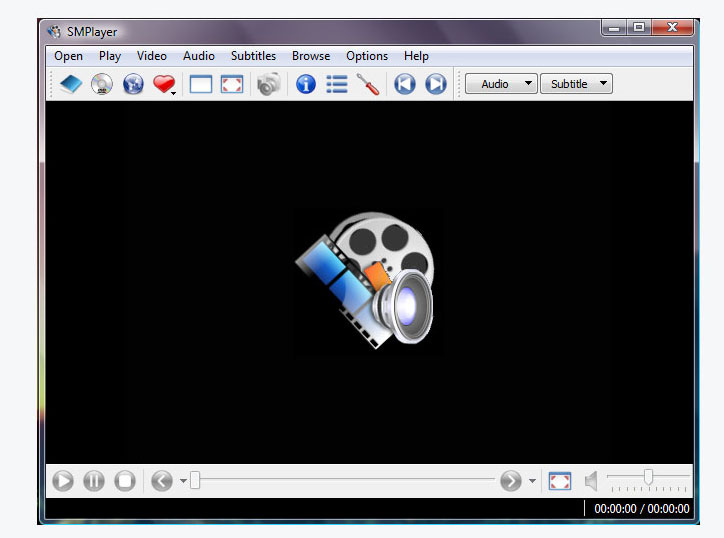Expand the favorites dropdown arrow under the heart

click(x=174, y=93)
